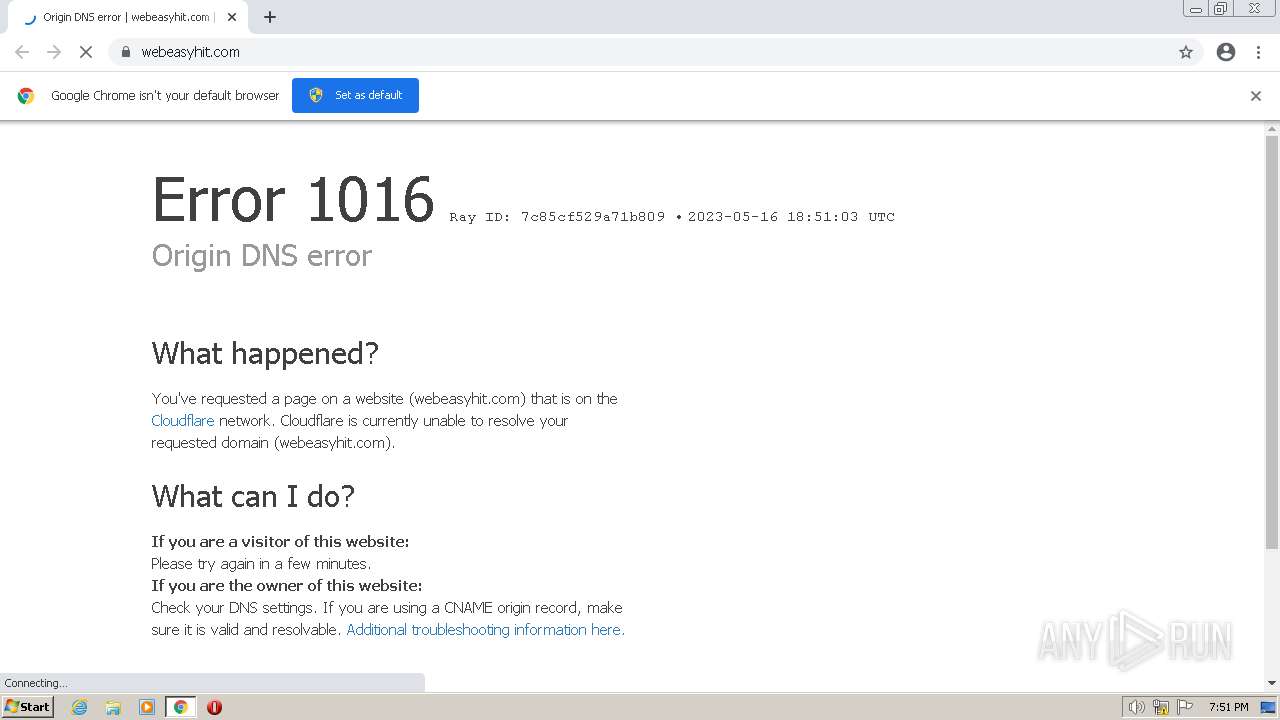This screenshot has width=1280, height=720.
Task: Launch Internet Explorer from taskbar
Action: point(79,707)
